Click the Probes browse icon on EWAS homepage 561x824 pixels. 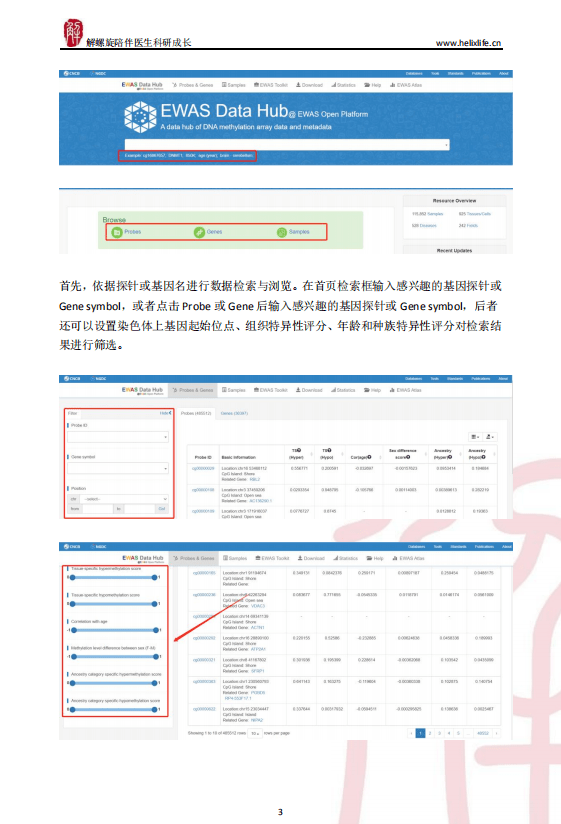click(117, 232)
